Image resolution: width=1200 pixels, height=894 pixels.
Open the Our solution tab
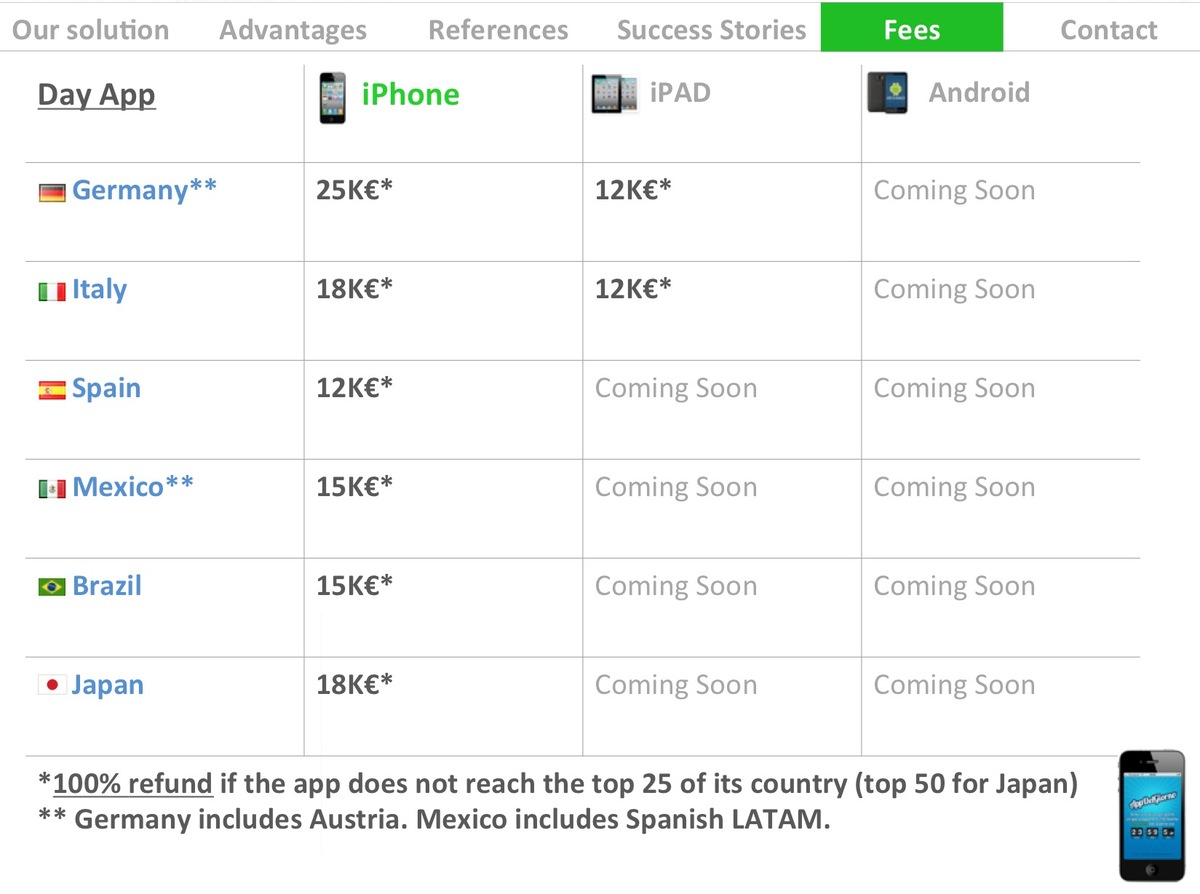(90, 30)
